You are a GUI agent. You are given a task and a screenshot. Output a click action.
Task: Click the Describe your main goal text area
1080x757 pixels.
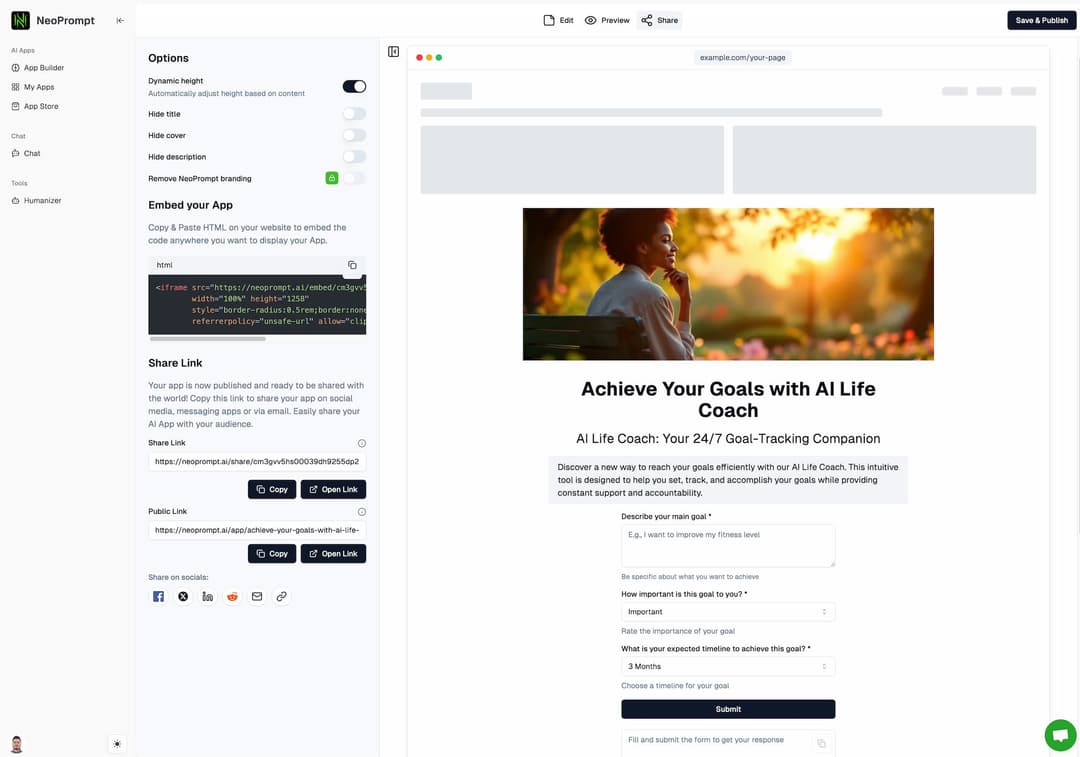point(728,546)
